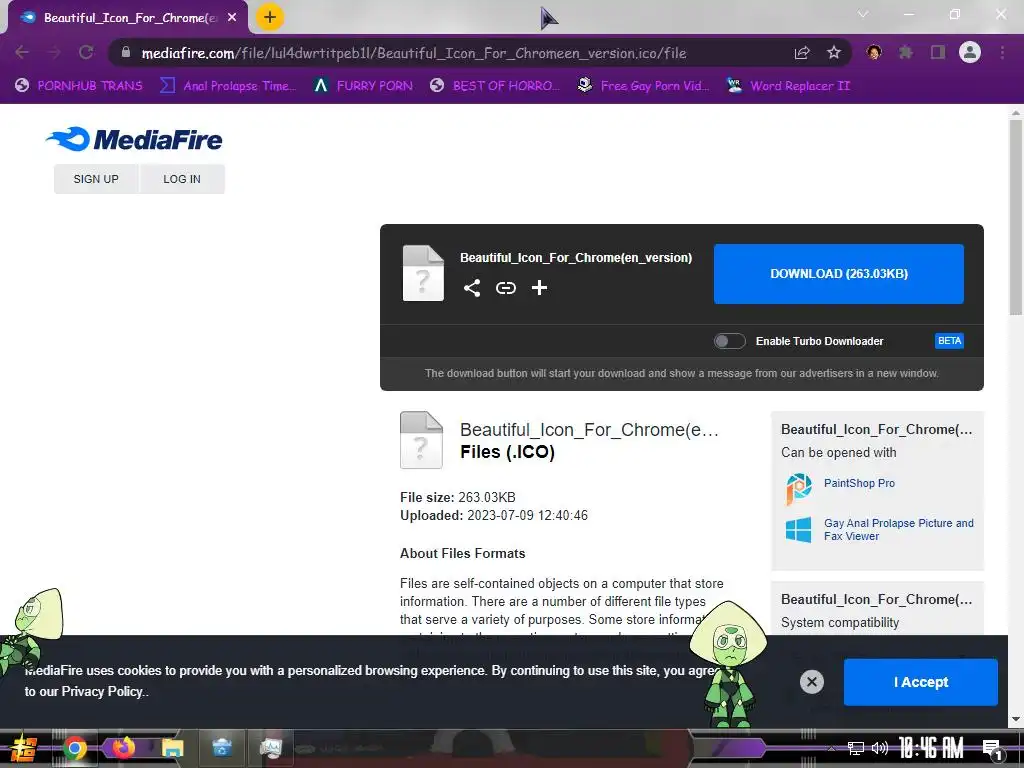Click the Files (.ICO) heading

pyautogui.click(x=507, y=452)
